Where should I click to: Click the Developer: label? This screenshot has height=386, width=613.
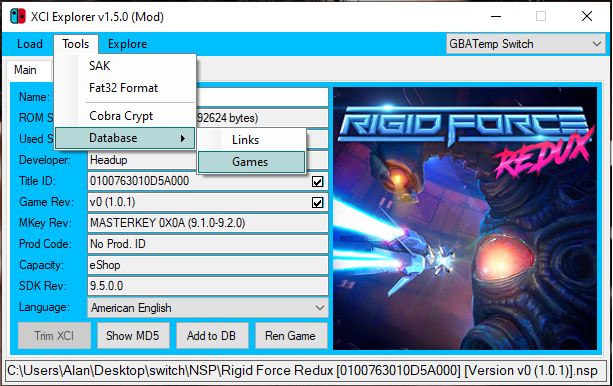[x=45, y=160]
